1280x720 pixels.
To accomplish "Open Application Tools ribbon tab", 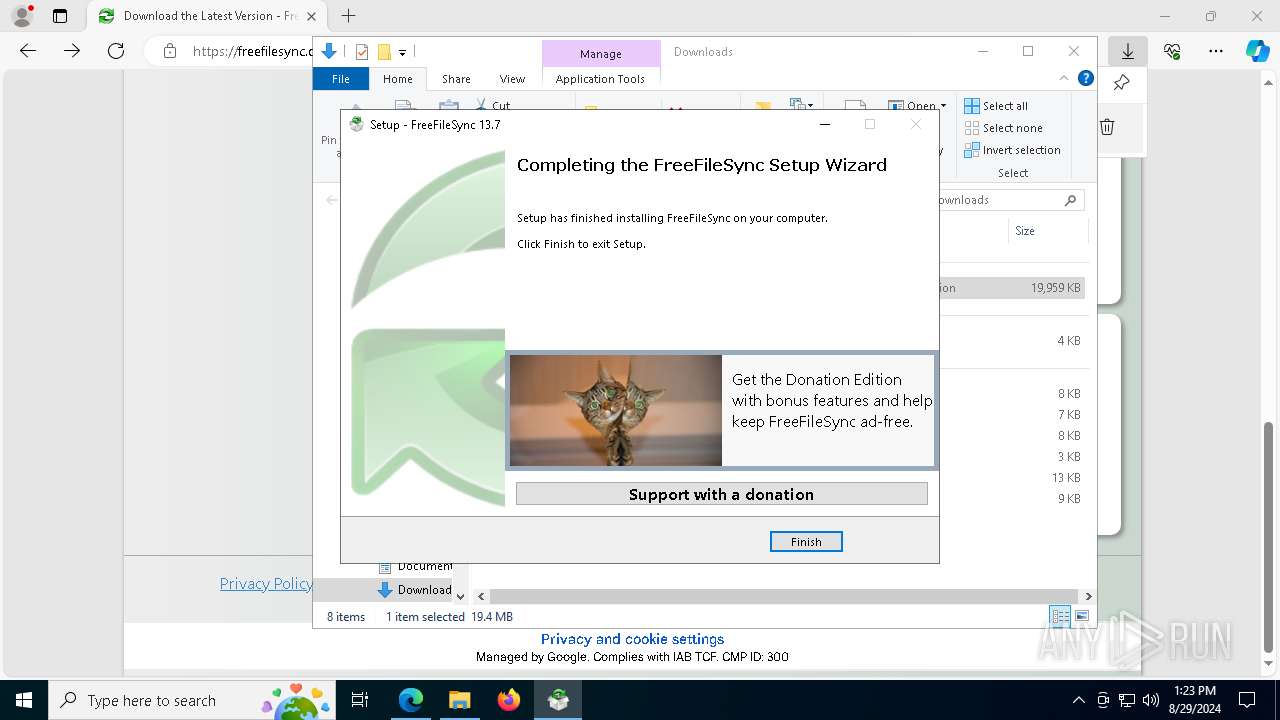I will (600, 79).
